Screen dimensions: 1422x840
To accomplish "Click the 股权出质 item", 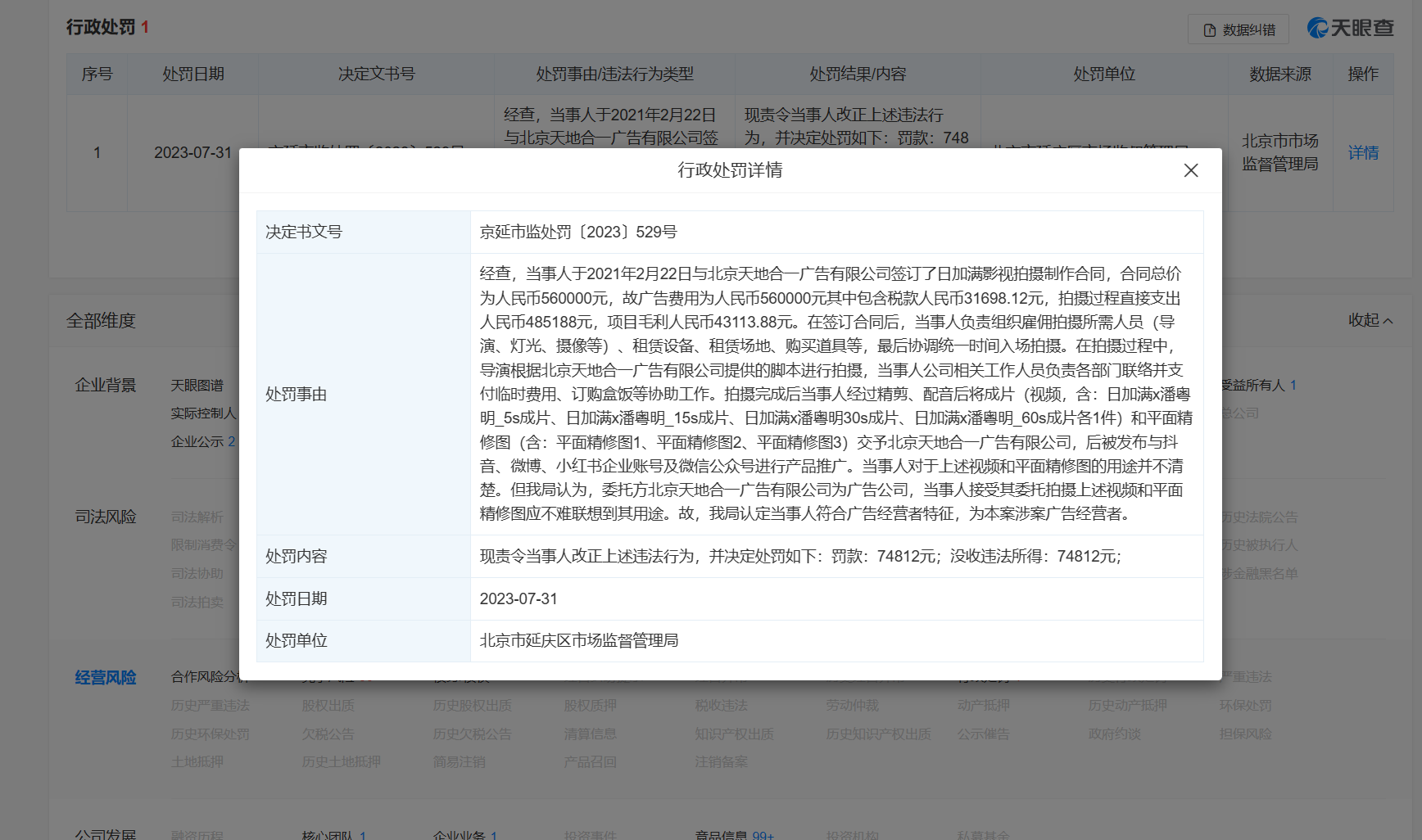I will (x=328, y=705).
